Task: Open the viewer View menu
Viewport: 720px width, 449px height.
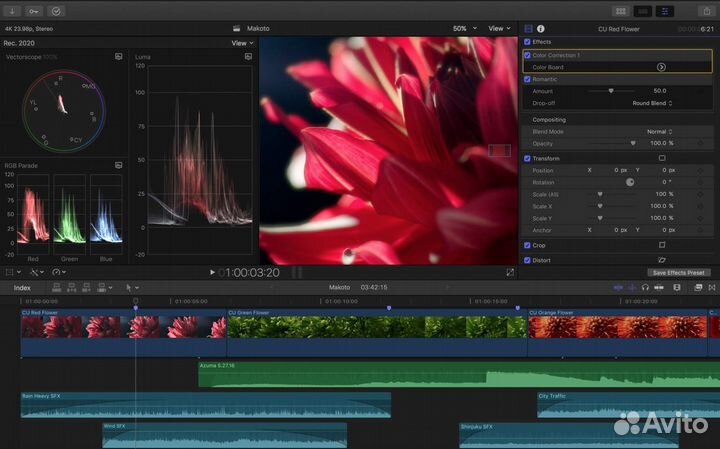Action: tap(499, 29)
